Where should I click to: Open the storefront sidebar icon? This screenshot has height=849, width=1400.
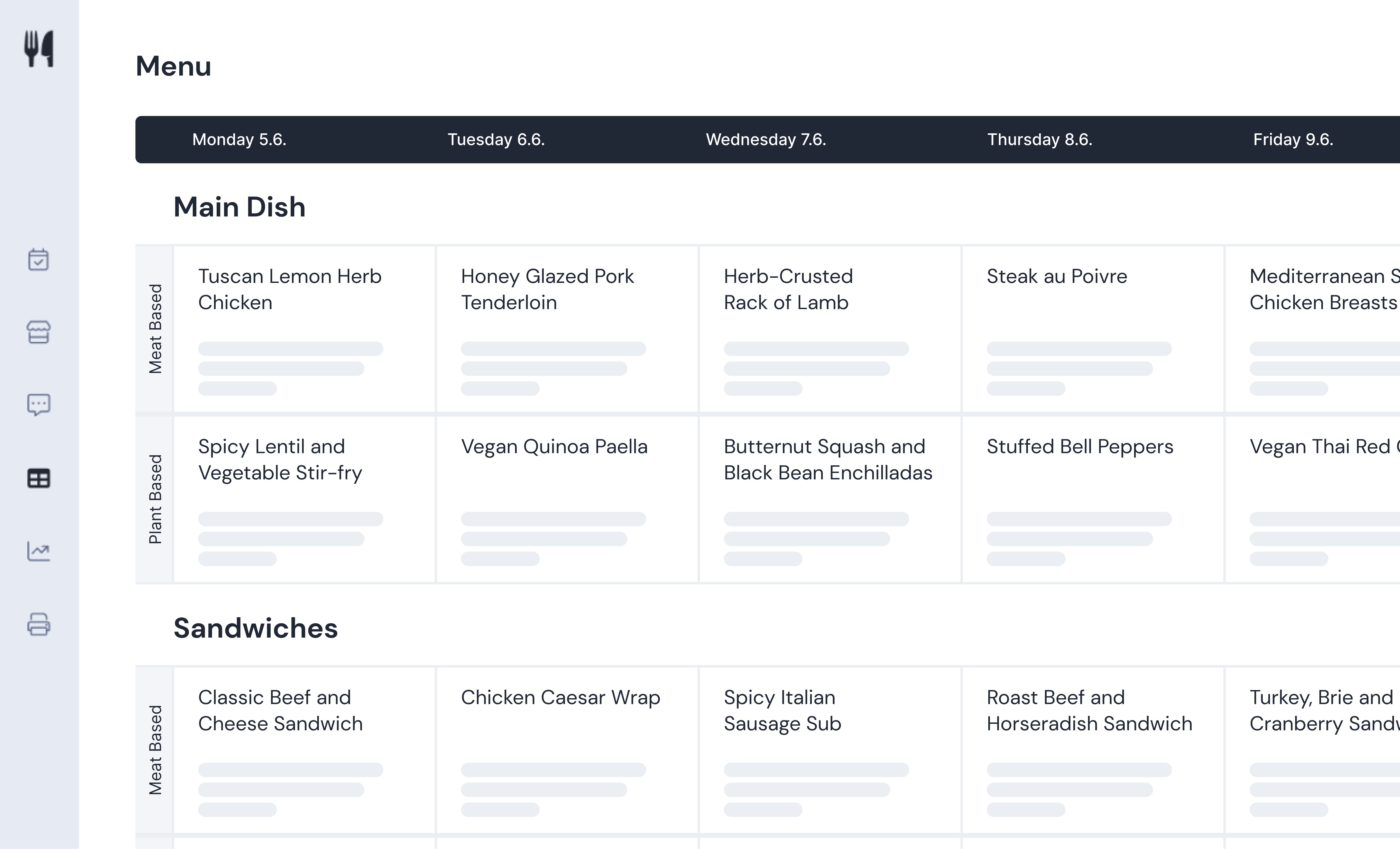coord(39,333)
